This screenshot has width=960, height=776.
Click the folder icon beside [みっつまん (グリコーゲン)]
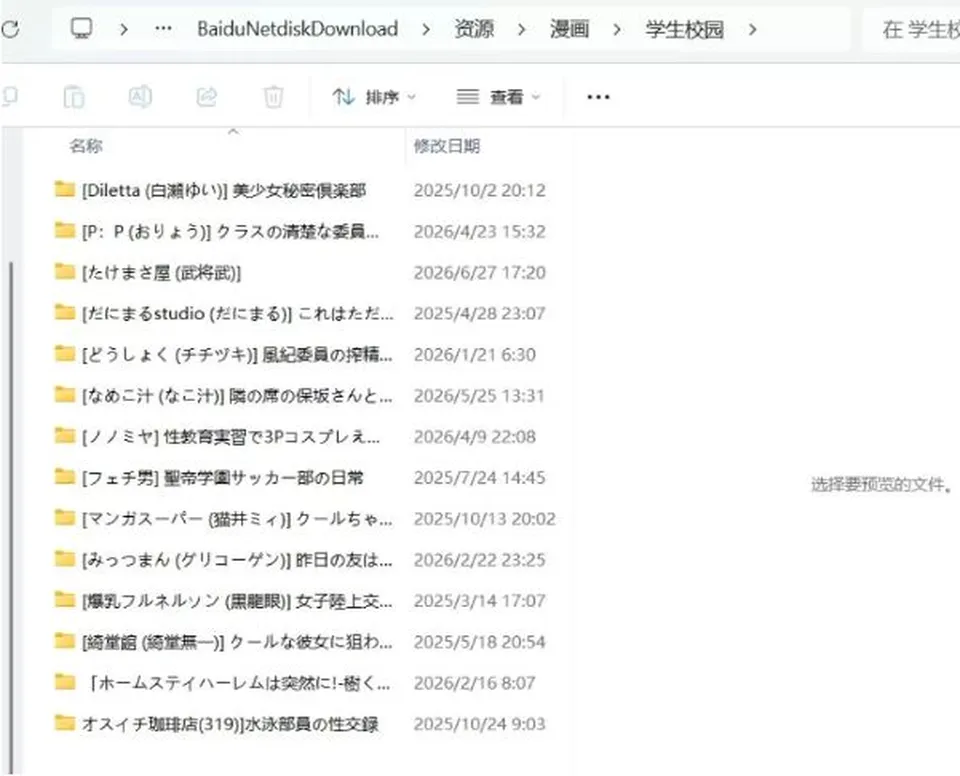64,559
